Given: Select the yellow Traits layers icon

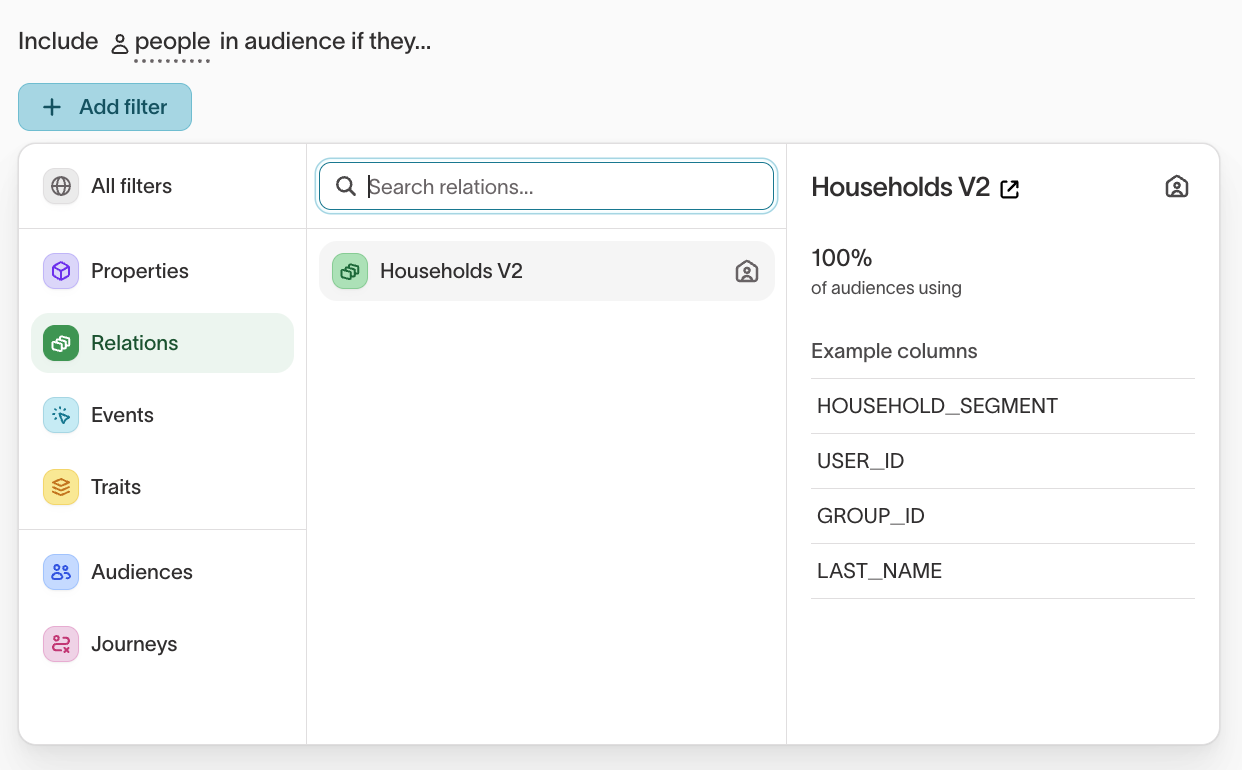Looking at the screenshot, I should [61, 487].
